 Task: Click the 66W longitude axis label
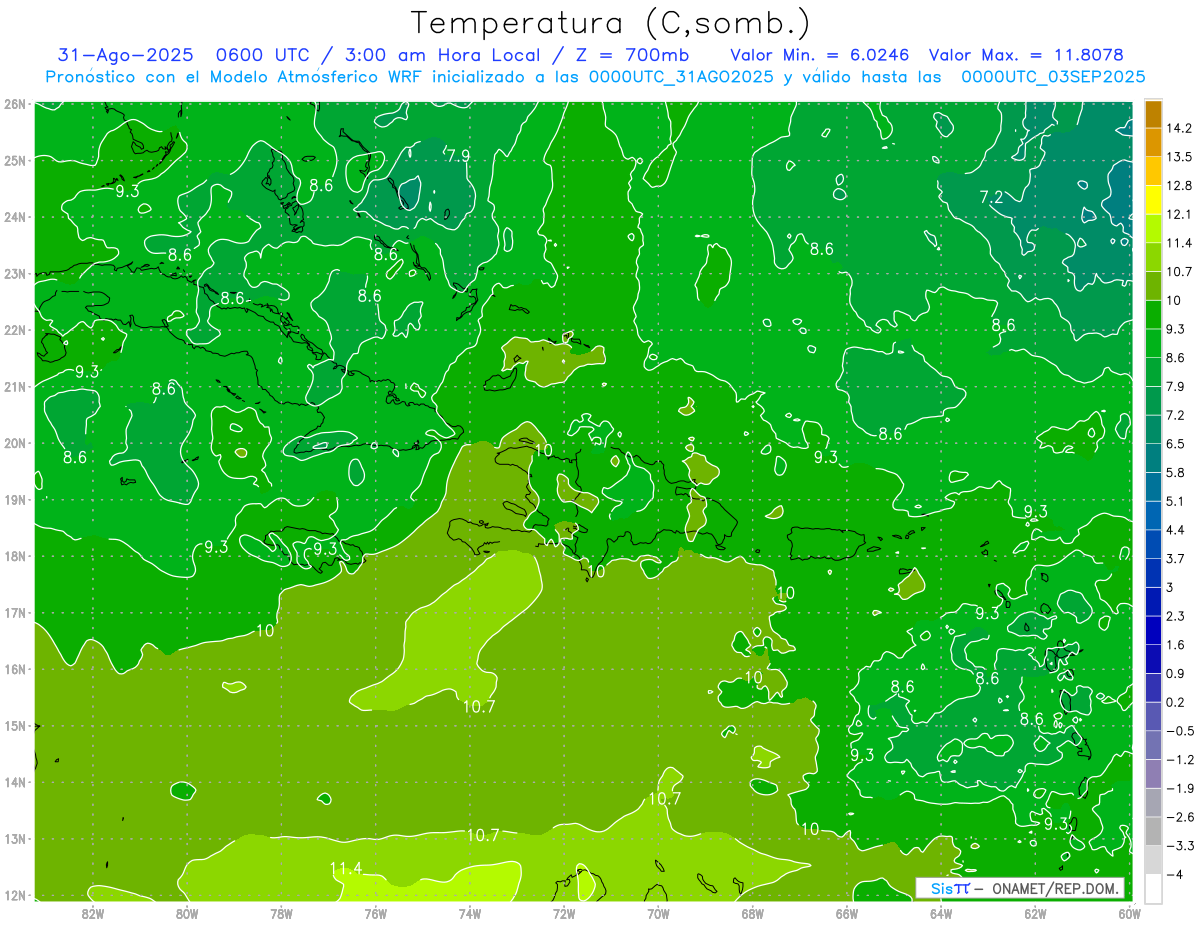(x=847, y=914)
